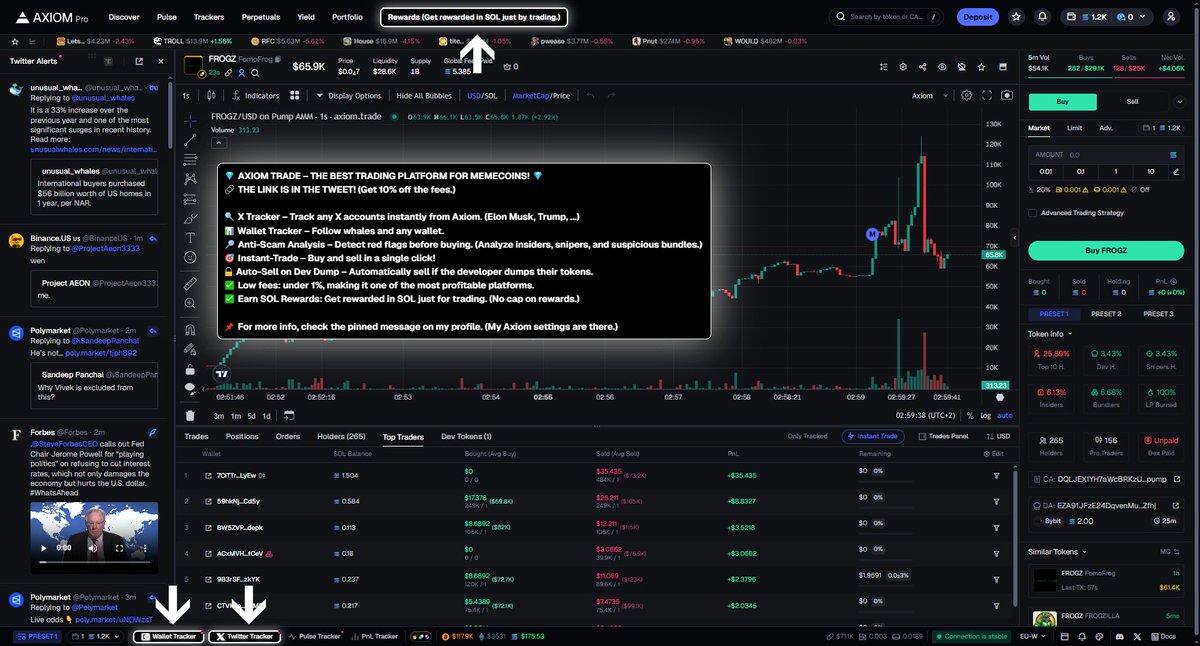Click into the AMOUNT input field
This screenshot has height=646, width=1200.
click(1106, 154)
